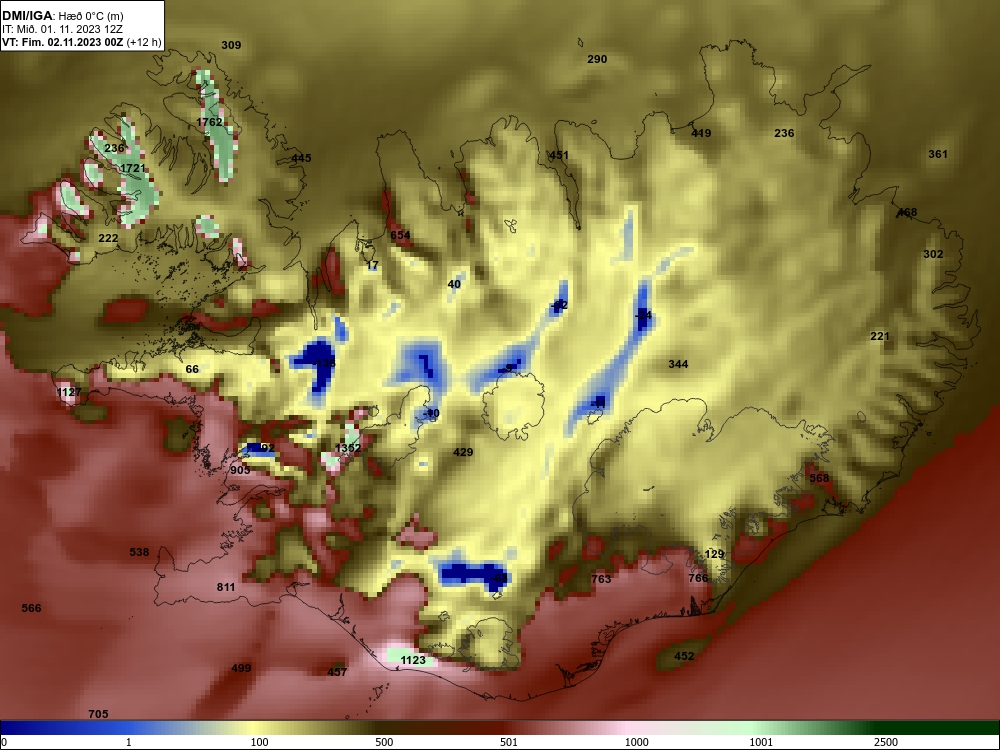
Task: Click the 538 value over the sea
Action: coord(139,552)
